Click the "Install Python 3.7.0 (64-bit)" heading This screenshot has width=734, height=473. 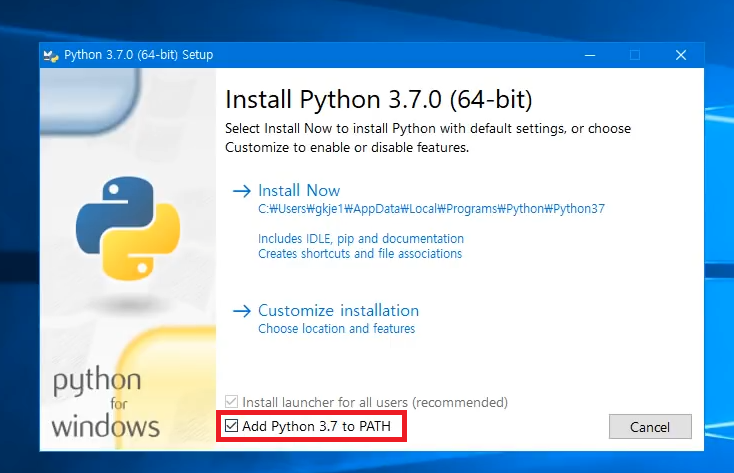coord(379,100)
